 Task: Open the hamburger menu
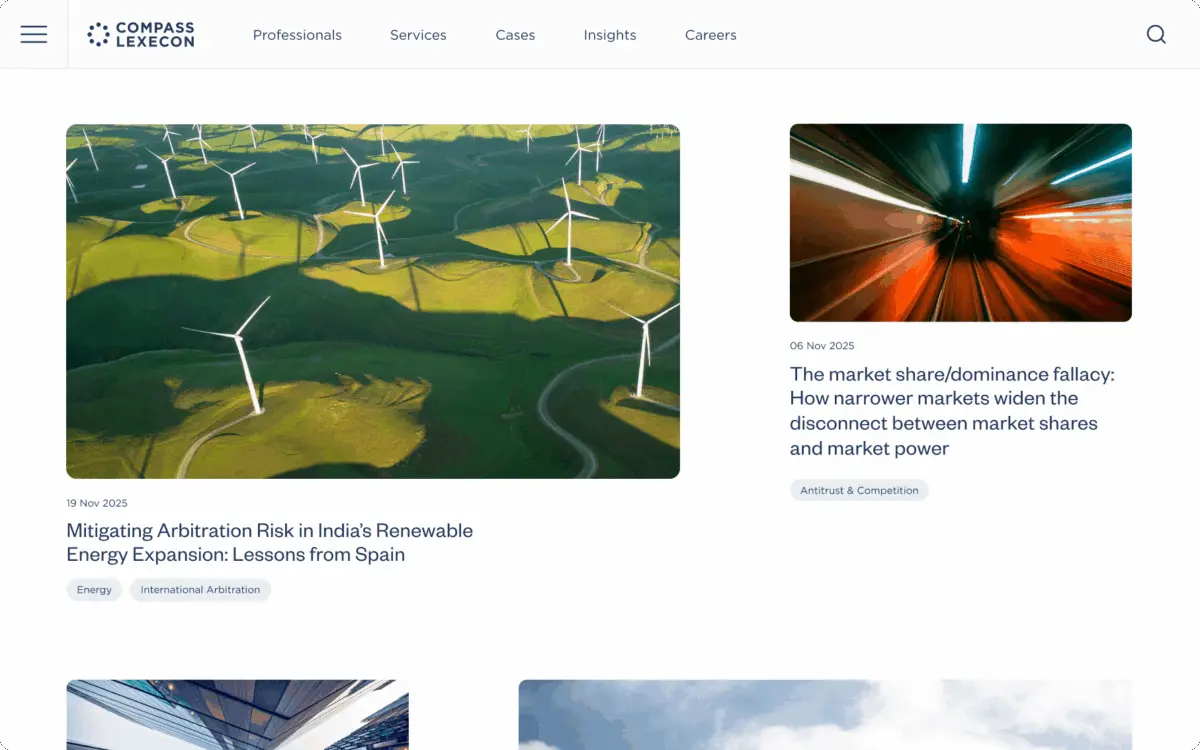coord(34,35)
